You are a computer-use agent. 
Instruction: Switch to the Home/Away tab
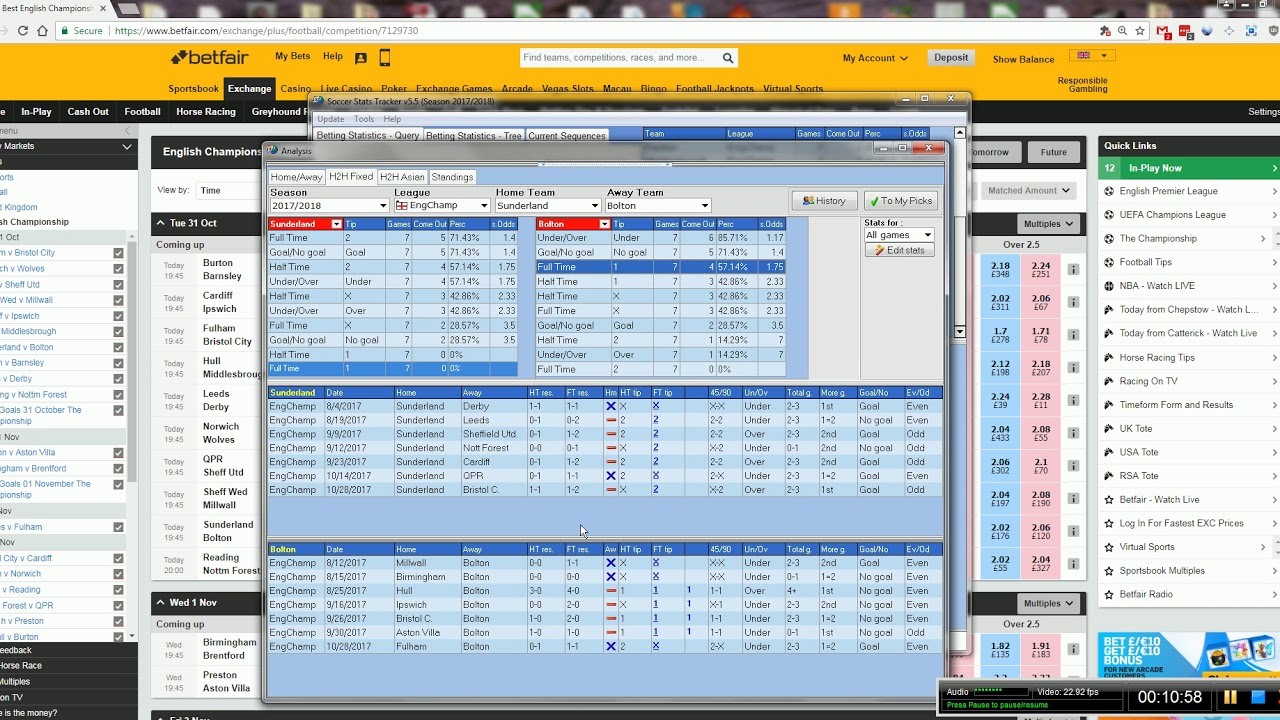pyautogui.click(x=297, y=177)
